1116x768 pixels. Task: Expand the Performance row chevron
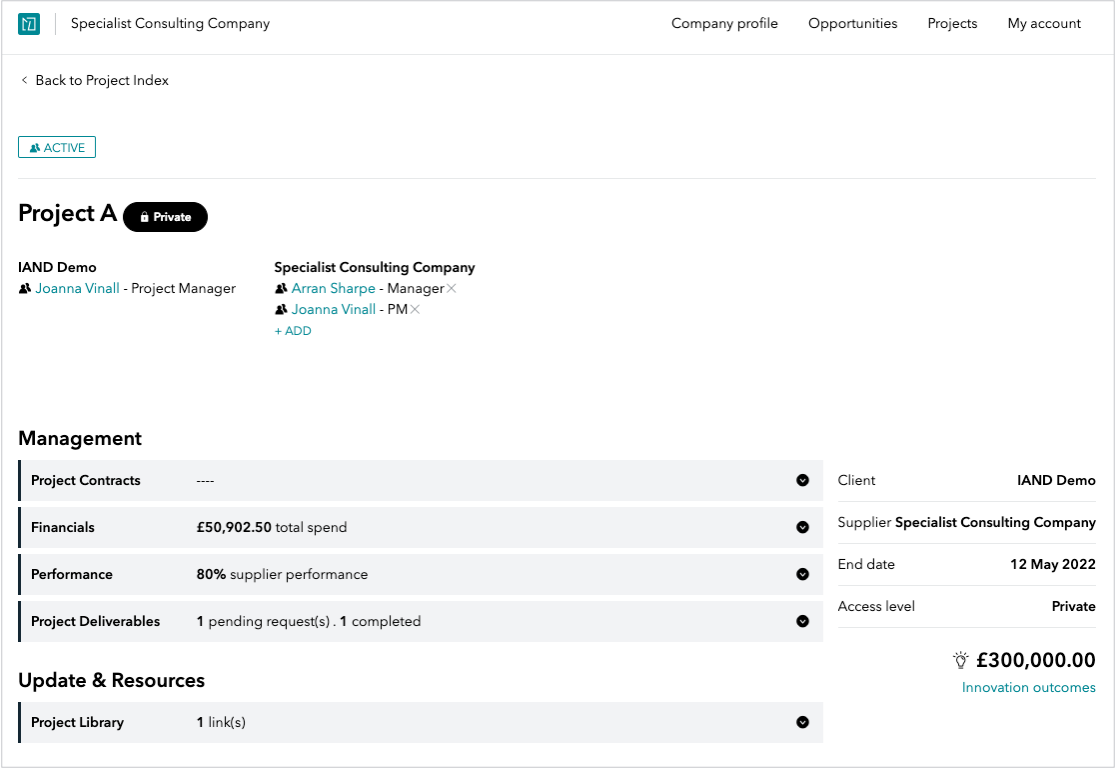pyautogui.click(x=802, y=574)
